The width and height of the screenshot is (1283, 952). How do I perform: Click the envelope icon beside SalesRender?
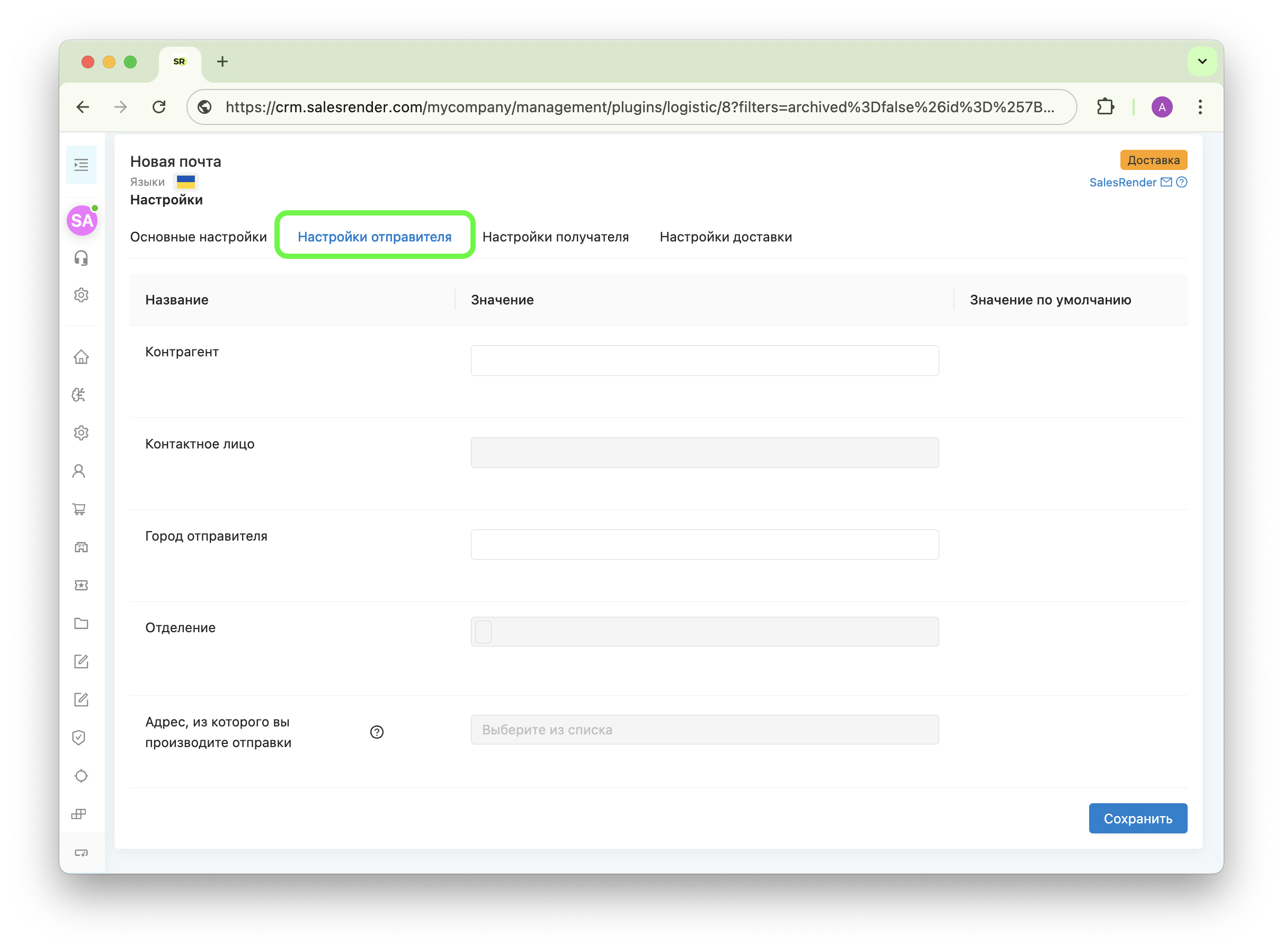(x=1166, y=182)
